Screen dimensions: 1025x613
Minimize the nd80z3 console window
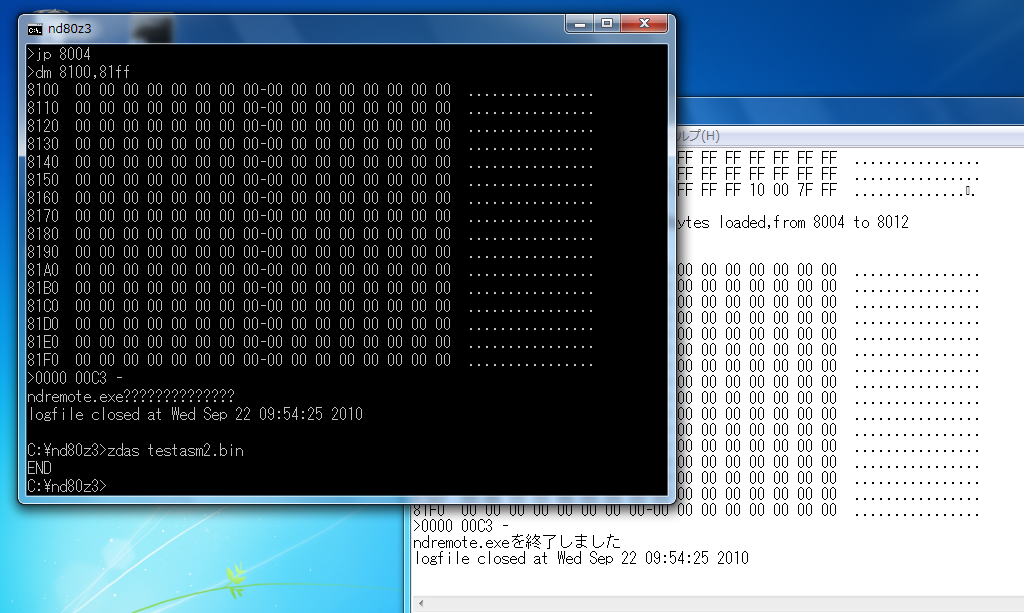click(x=579, y=24)
